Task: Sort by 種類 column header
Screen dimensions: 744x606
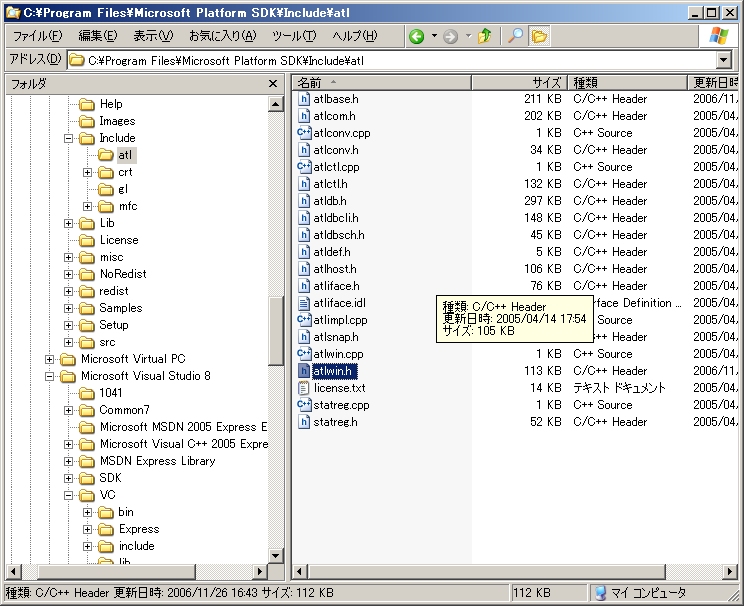Action: [x=627, y=83]
